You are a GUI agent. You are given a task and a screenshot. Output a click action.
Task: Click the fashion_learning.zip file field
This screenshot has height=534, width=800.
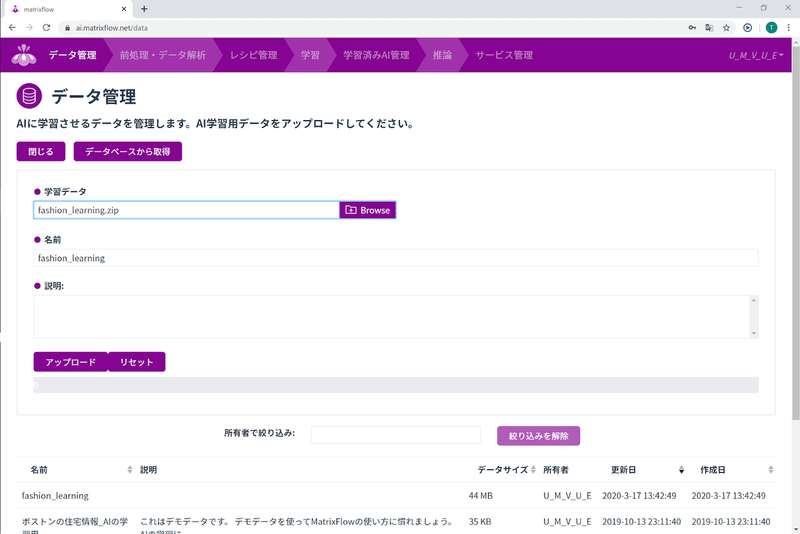tap(186, 210)
